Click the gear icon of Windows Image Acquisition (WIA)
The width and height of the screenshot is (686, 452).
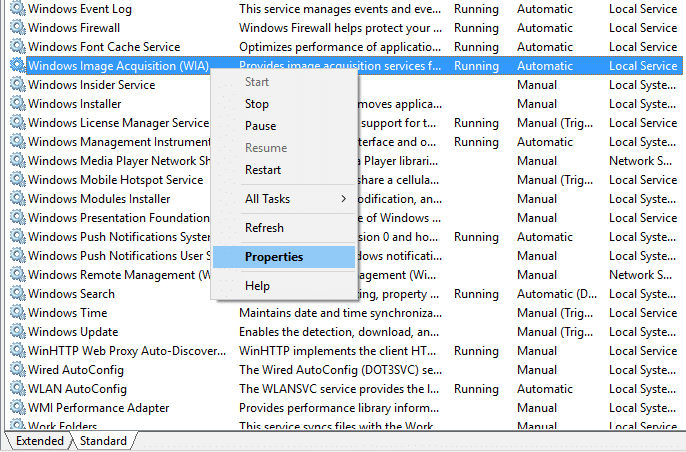pyautogui.click(x=18, y=66)
